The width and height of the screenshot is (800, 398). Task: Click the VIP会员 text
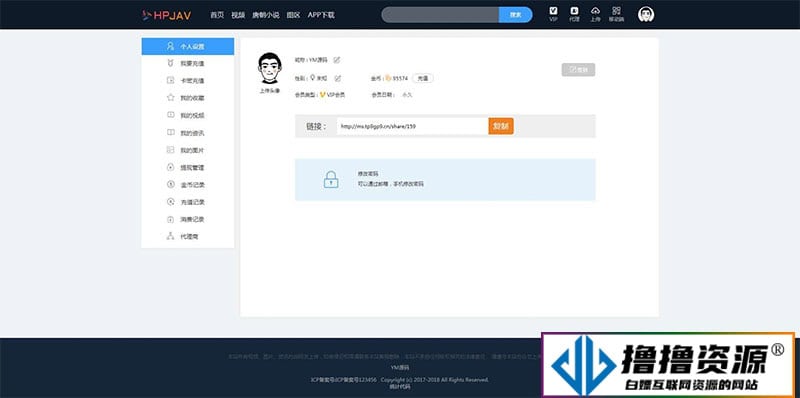pyautogui.click(x=336, y=95)
